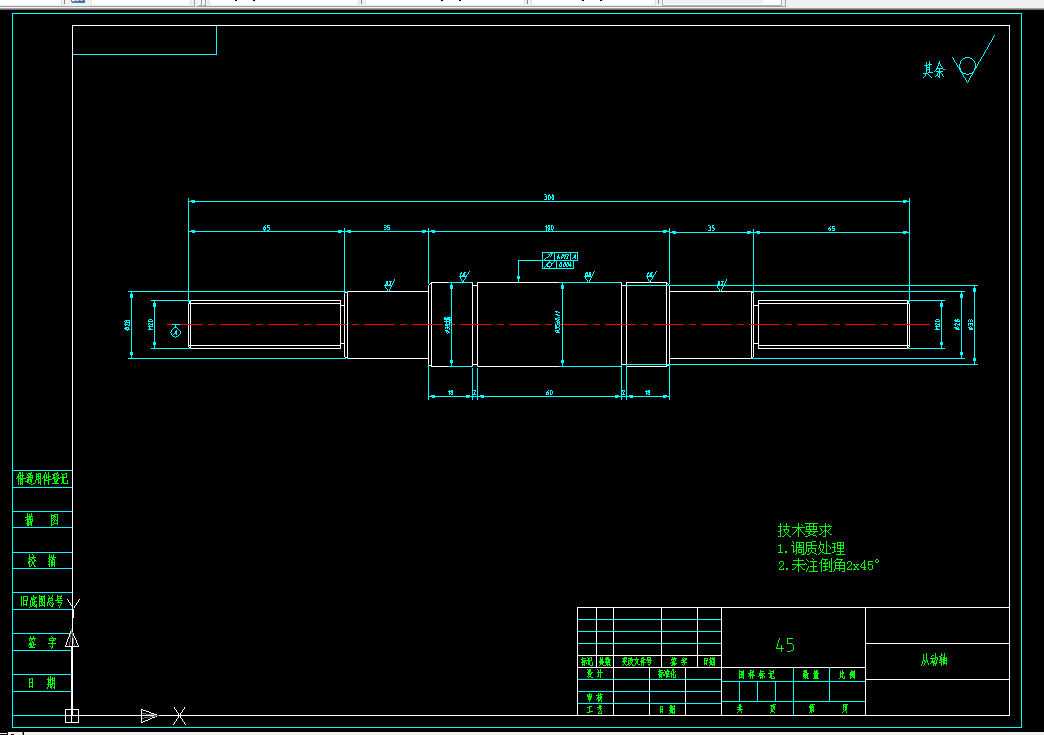The height and width of the screenshot is (735, 1044).
Task: Click the roughness symbol on the left 35-long section
Action: coord(390,285)
